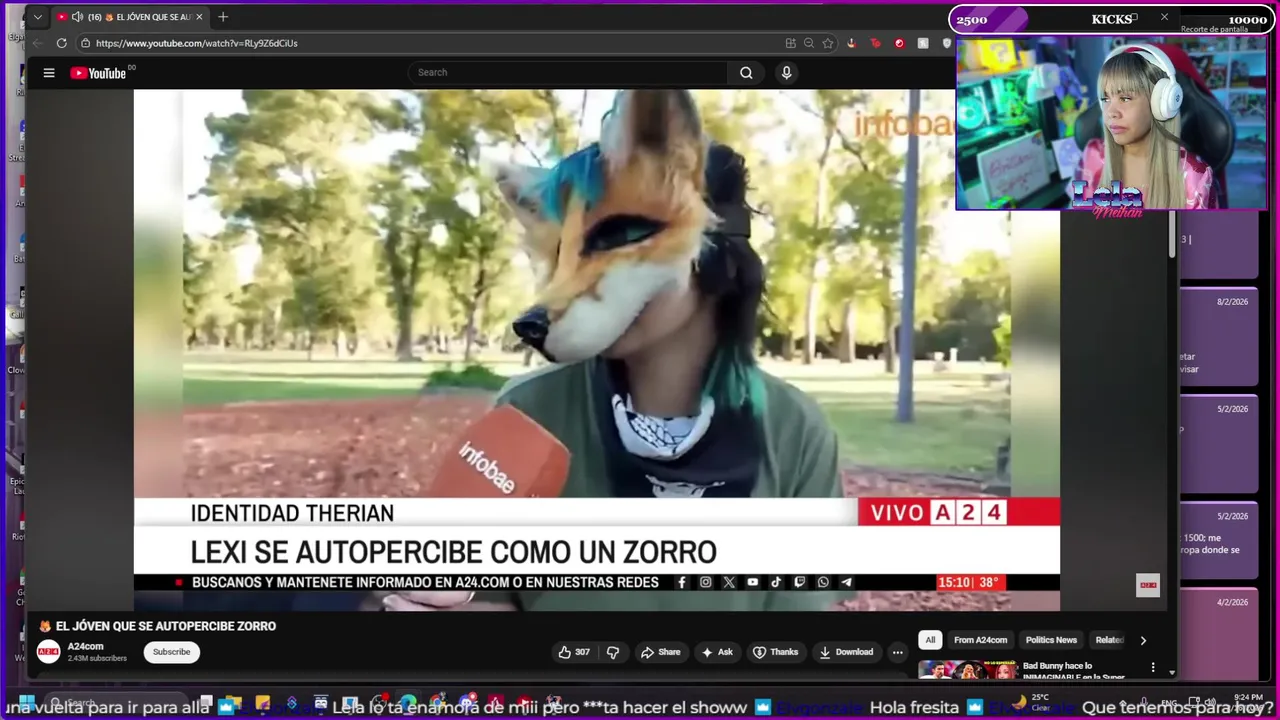Screen dimensions: 1280x720
Task: Select the All filter chip
Action: [930, 640]
